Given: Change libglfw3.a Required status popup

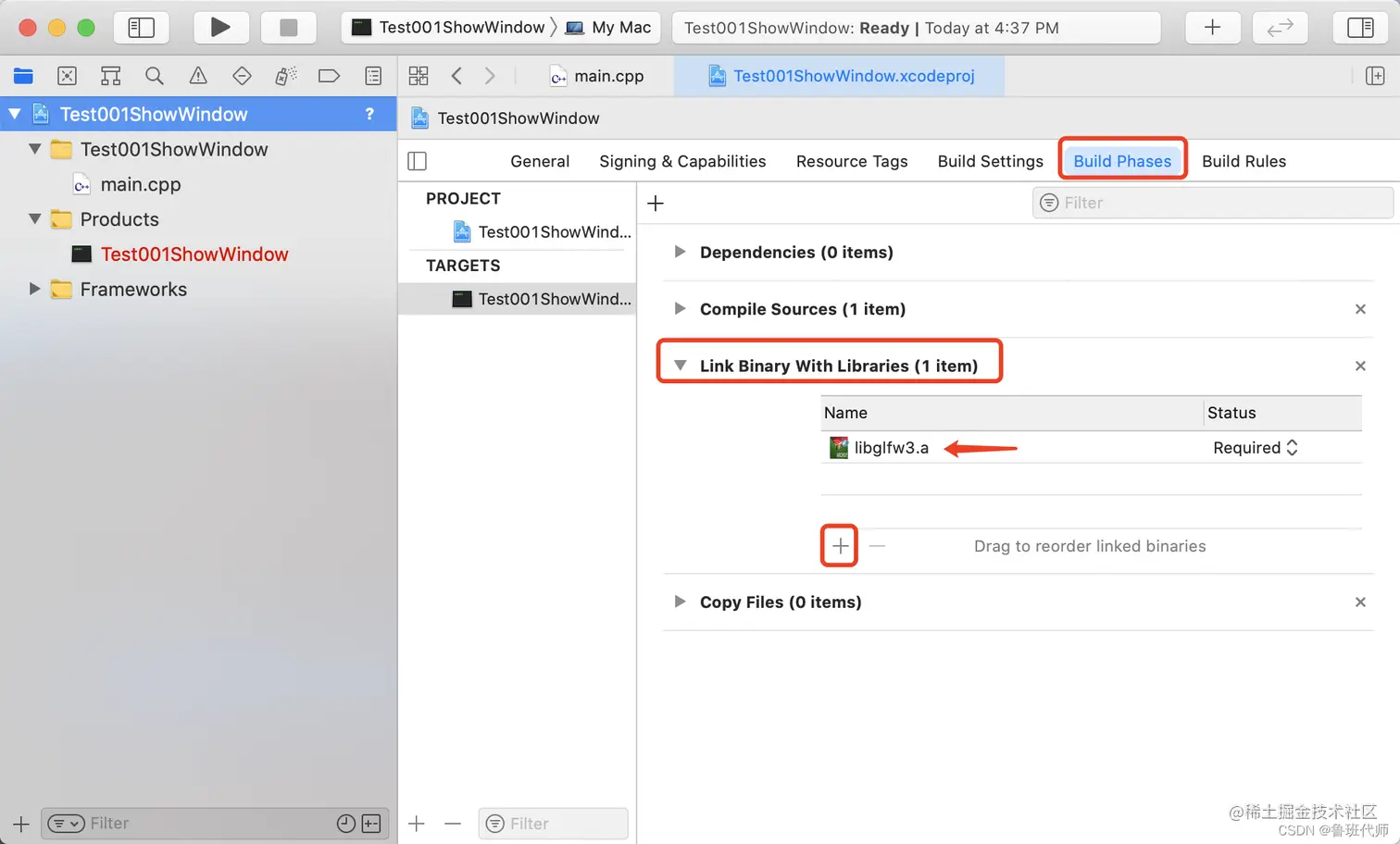Looking at the screenshot, I should pyautogui.click(x=1256, y=448).
